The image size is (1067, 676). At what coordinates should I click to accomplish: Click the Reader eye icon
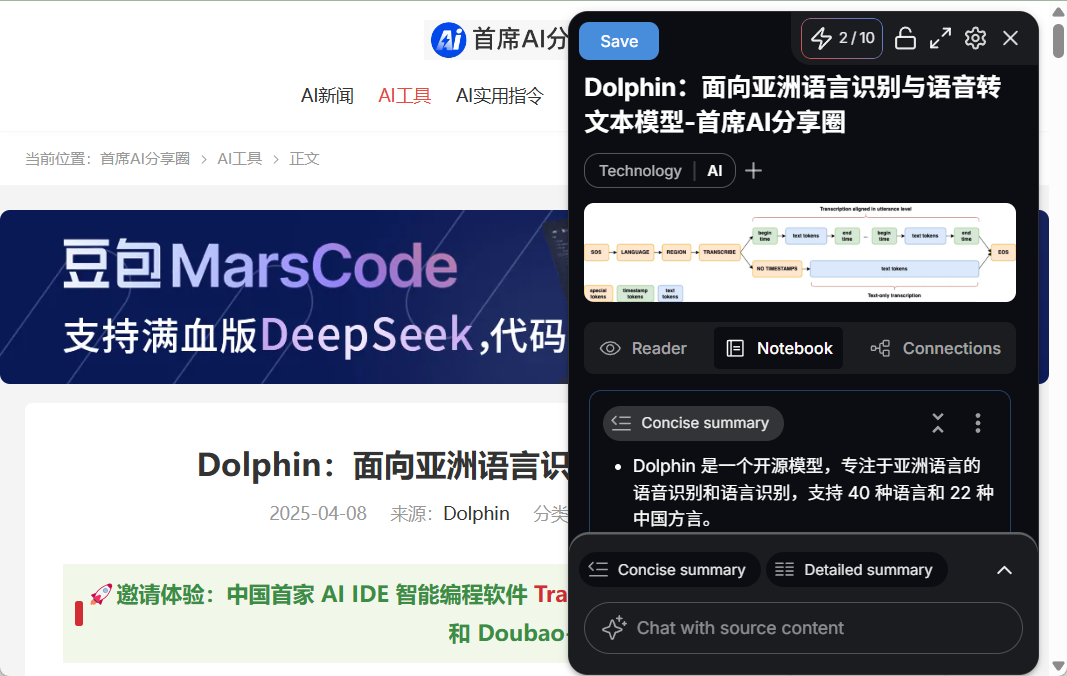pos(610,349)
